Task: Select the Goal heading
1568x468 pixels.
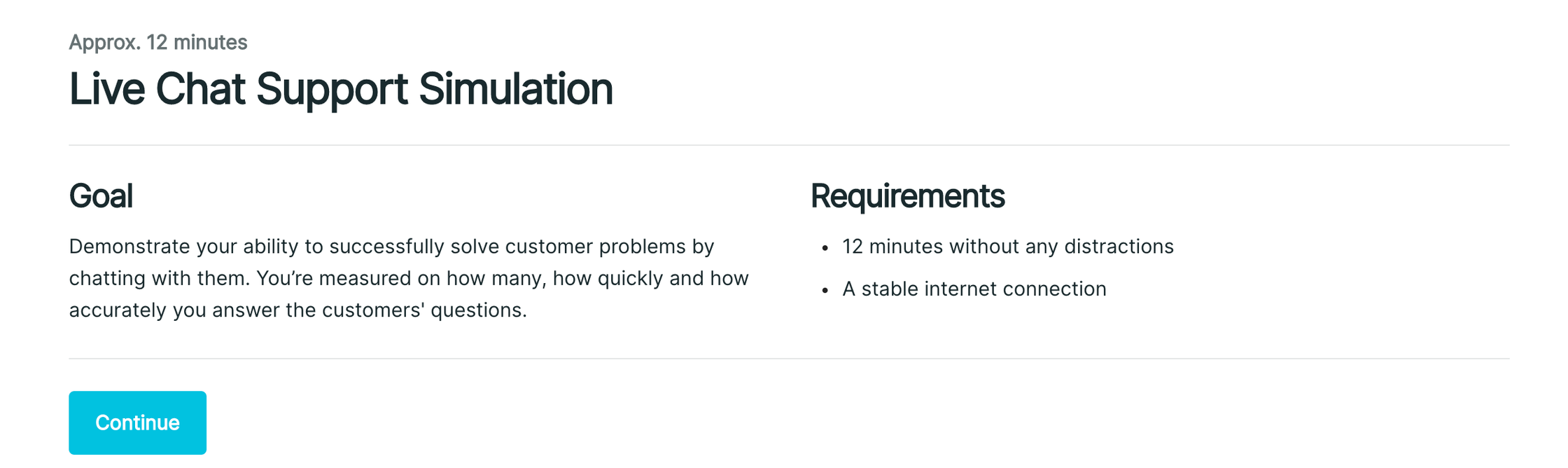Action: pyautogui.click(x=101, y=195)
